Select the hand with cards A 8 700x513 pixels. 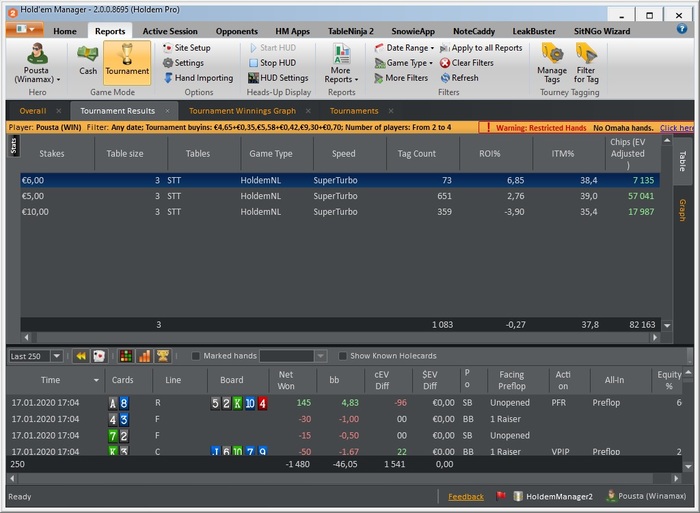pyautogui.click(x=344, y=403)
